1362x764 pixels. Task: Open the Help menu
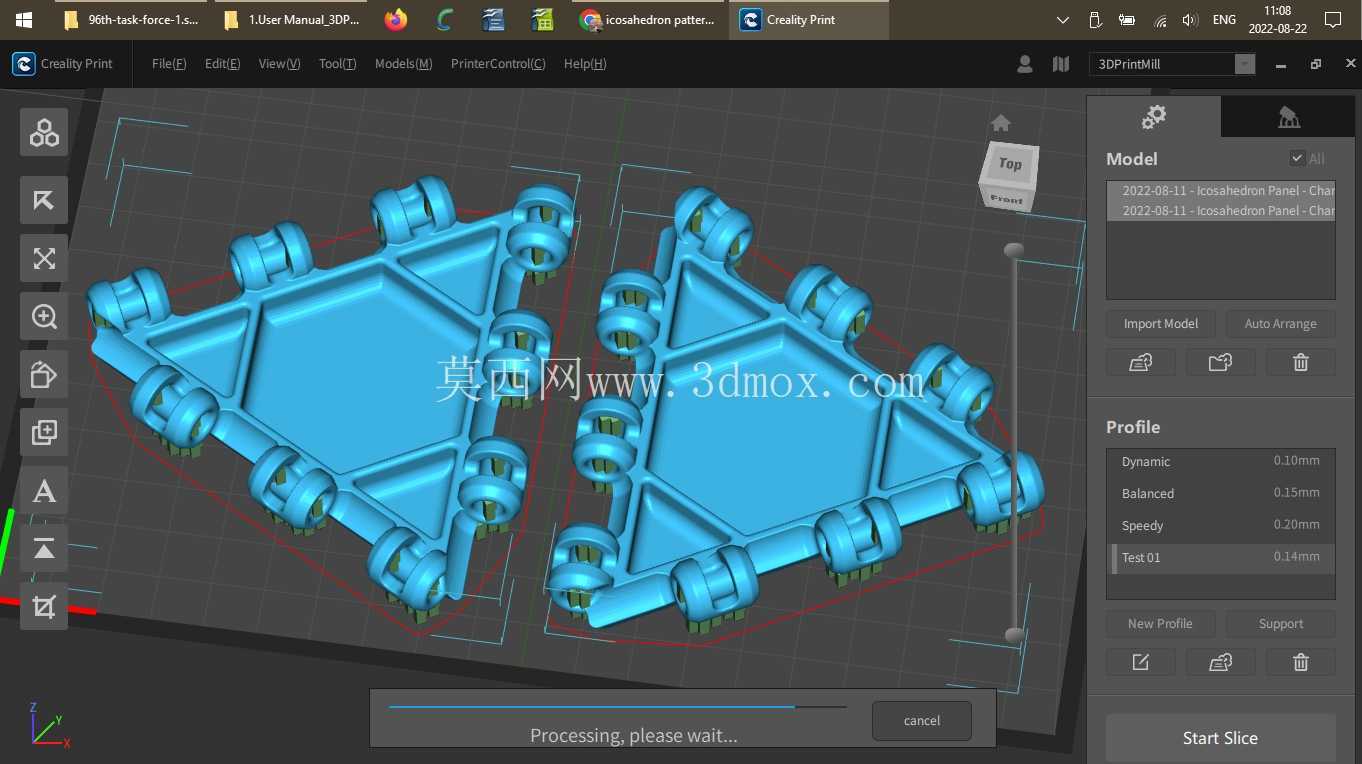pos(585,64)
